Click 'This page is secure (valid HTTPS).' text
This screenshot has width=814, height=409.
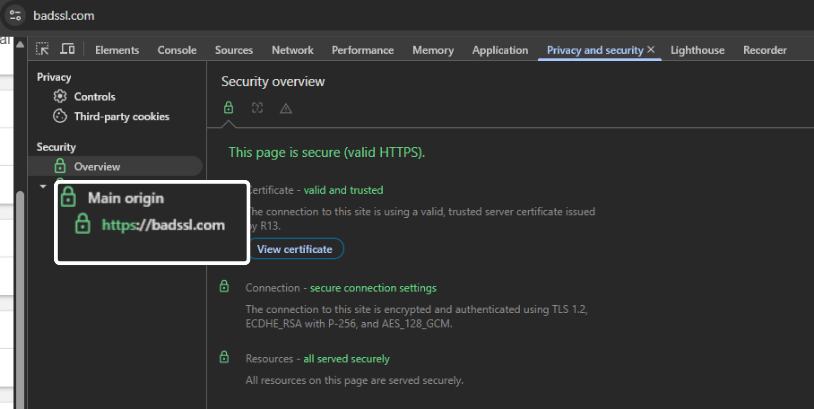[x=327, y=152]
